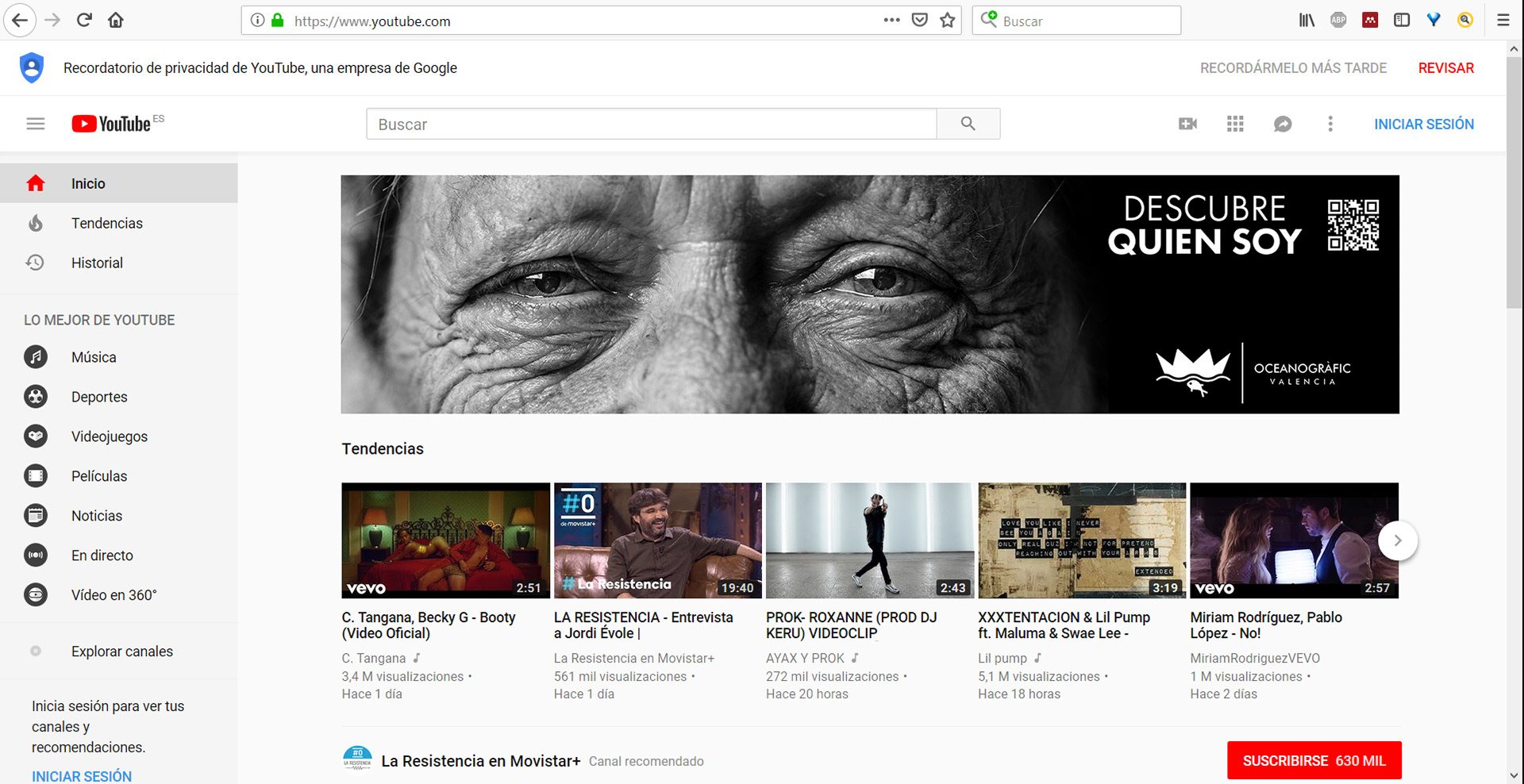Go back using the browser back arrow
Image resolution: width=1524 pixels, height=784 pixels.
coord(21,21)
